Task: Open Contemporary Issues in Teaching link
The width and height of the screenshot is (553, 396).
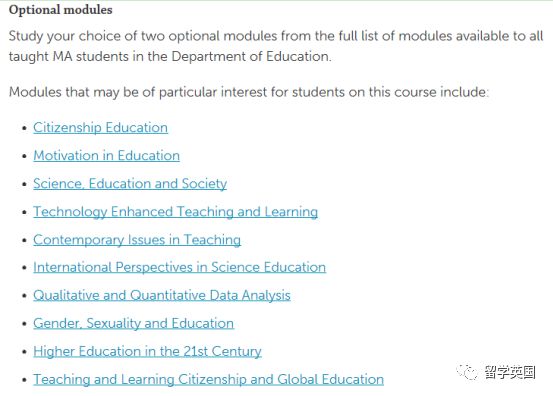Action: tap(137, 239)
